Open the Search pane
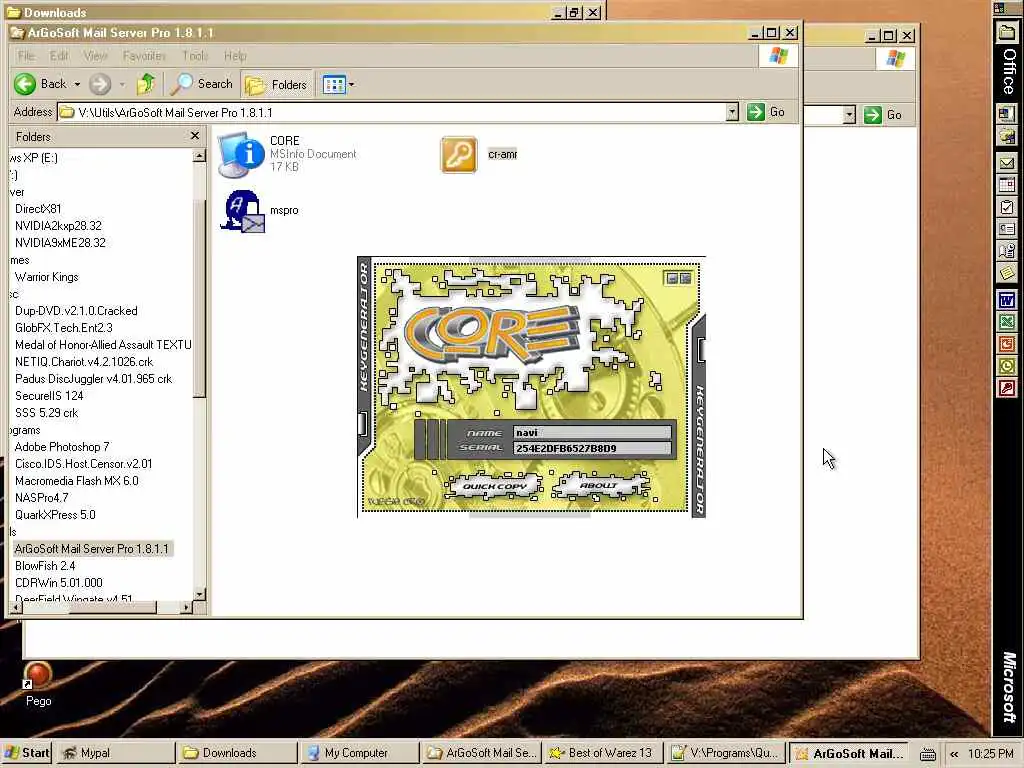The image size is (1024, 768). click(201, 84)
